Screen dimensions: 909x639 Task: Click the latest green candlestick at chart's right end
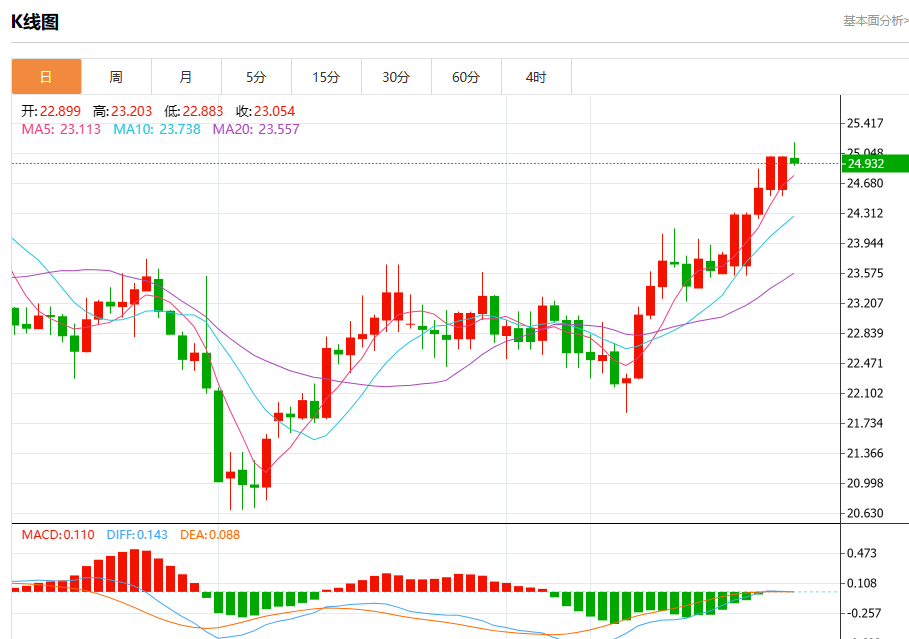coord(794,161)
